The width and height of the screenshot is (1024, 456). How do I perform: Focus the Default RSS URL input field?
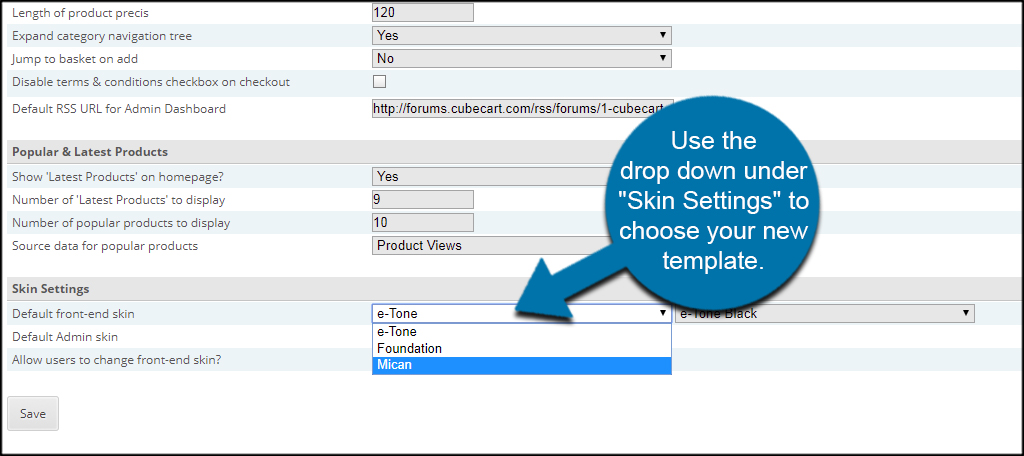522,108
